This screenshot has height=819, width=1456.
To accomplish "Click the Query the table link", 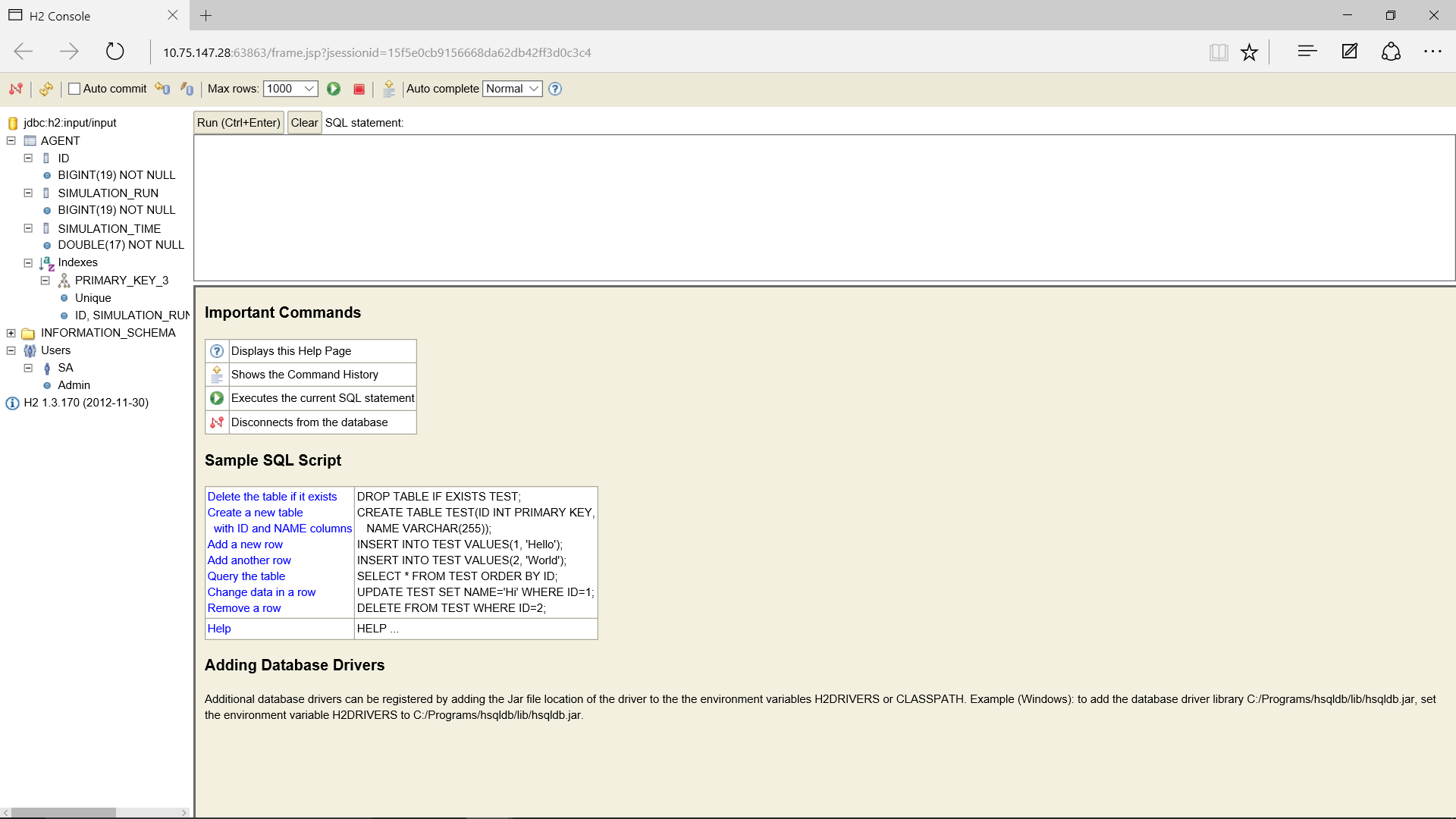I will click(x=246, y=576).
